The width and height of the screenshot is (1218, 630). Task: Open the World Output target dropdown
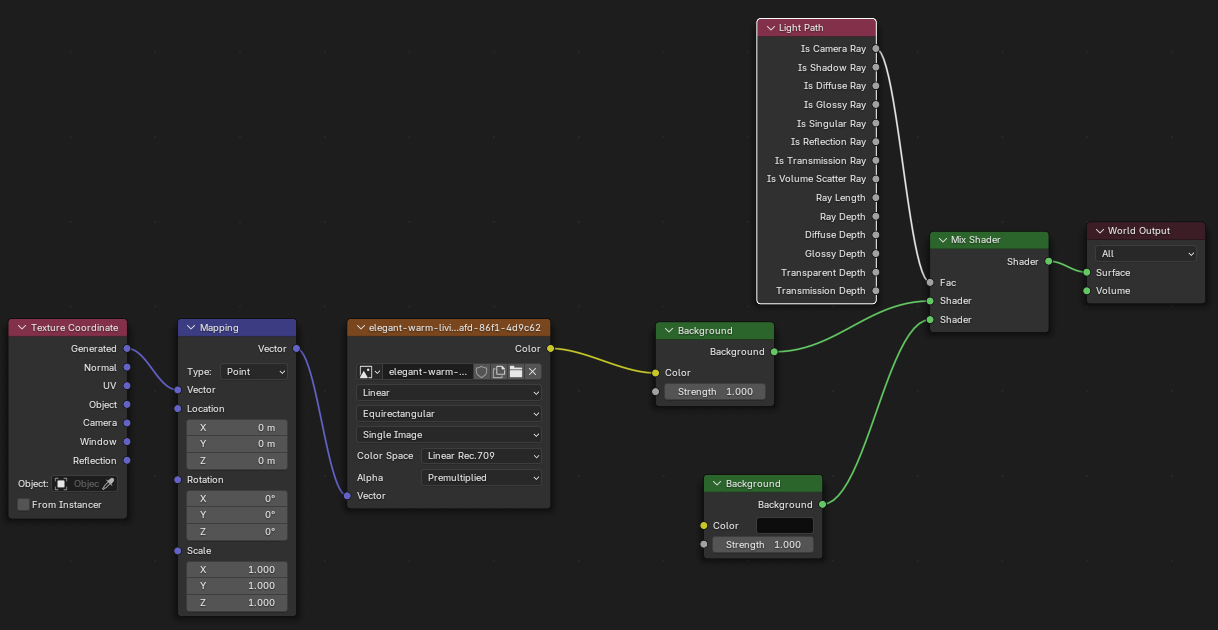click(x=1145, y=254)
